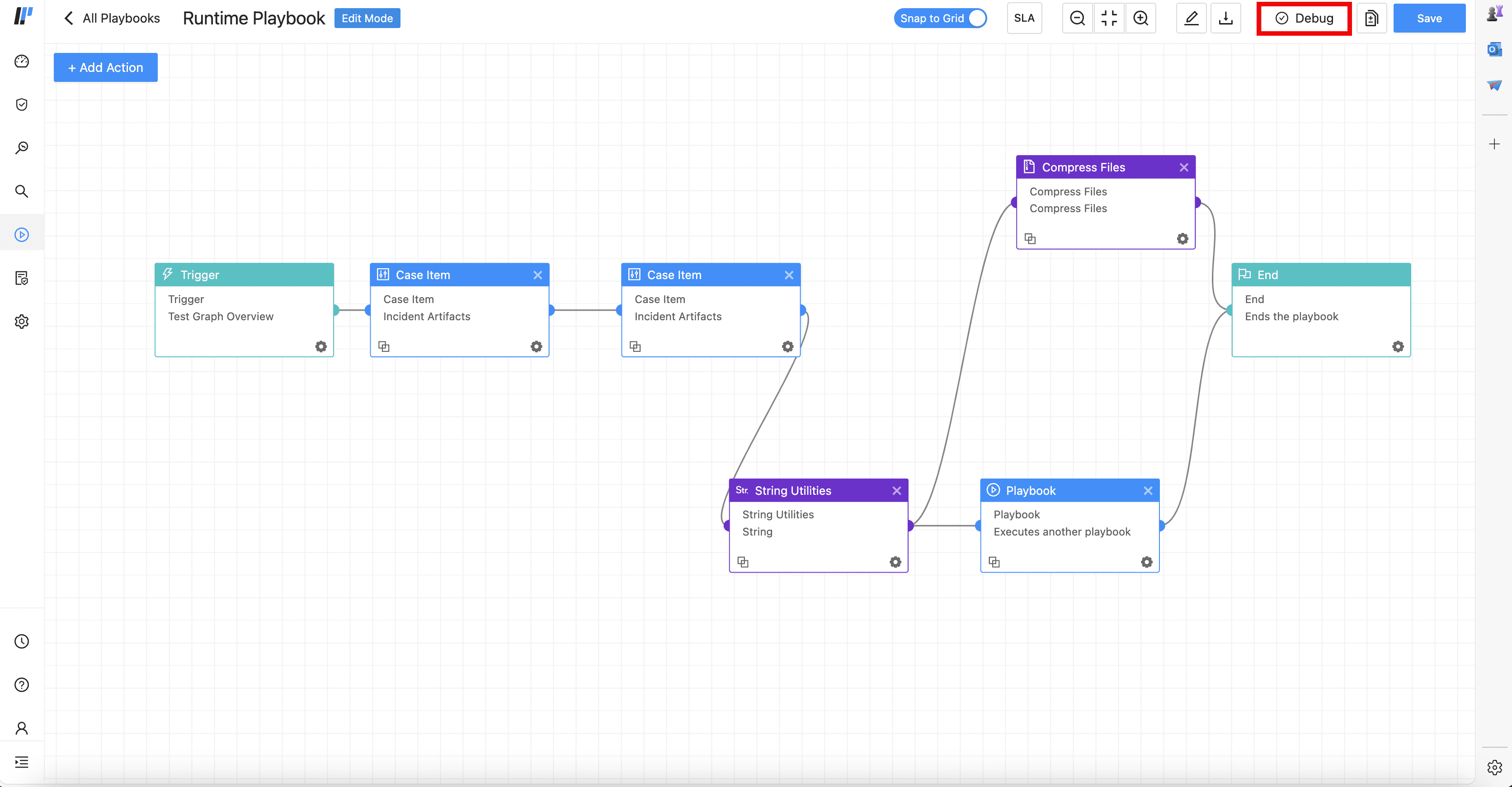Viewport: 1512px width, 787px height.
Task: Open the dashboard gauge icon in sidebar
Action: pyautogui.click(x=22, y=61)
